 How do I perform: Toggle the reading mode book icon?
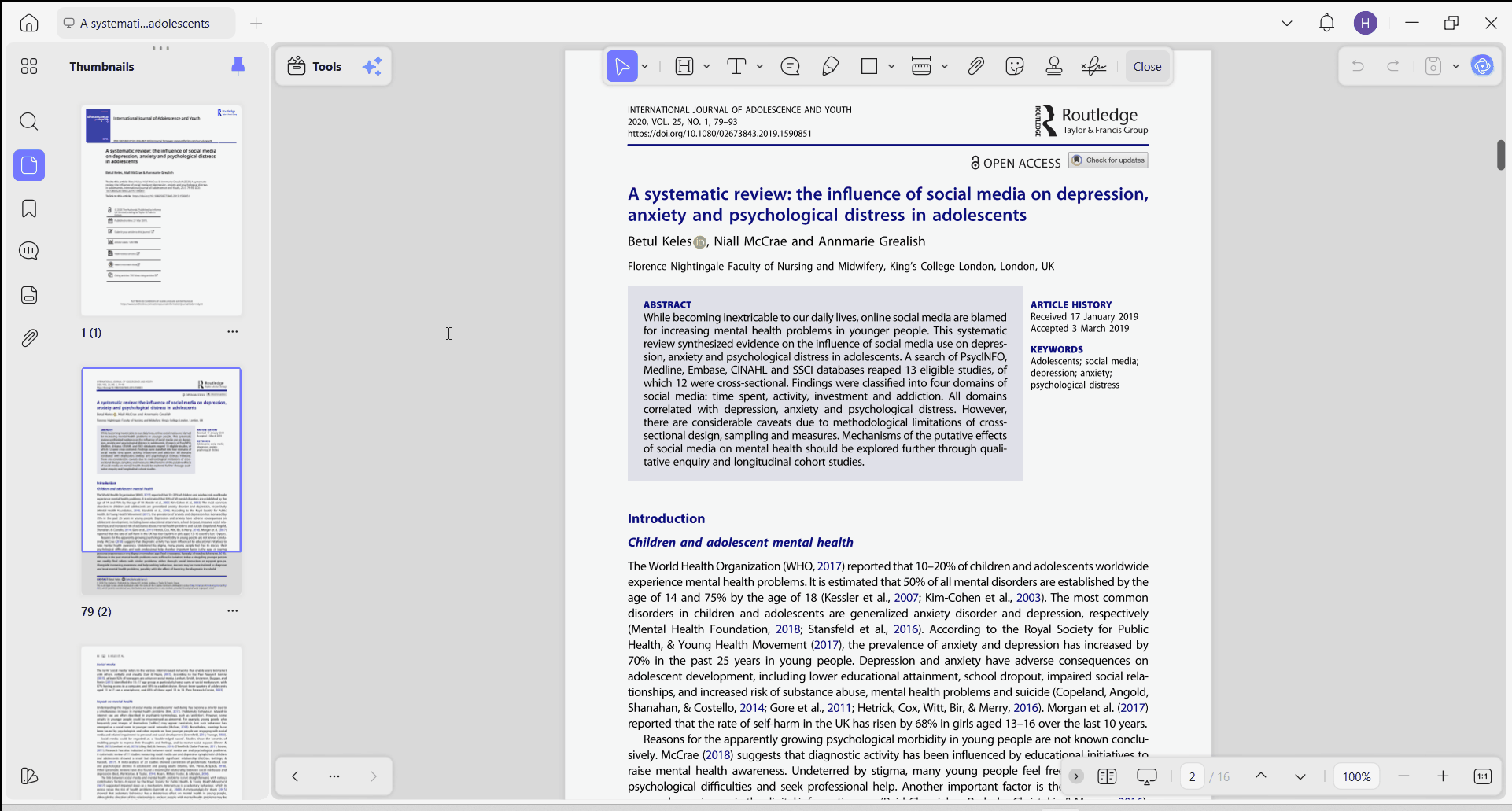click(1107, 776)
